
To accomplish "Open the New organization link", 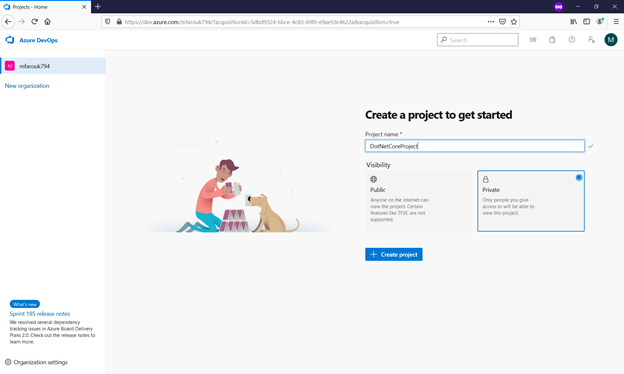I will tap(27, 86).
